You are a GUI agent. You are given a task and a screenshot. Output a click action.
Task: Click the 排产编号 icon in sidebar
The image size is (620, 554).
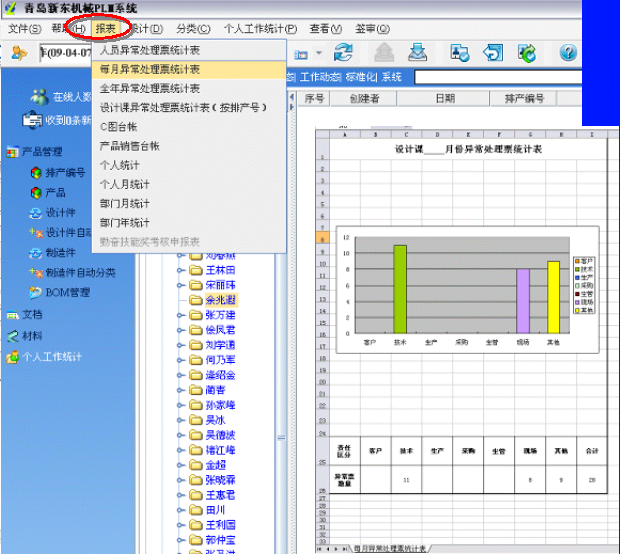[37, 172]
